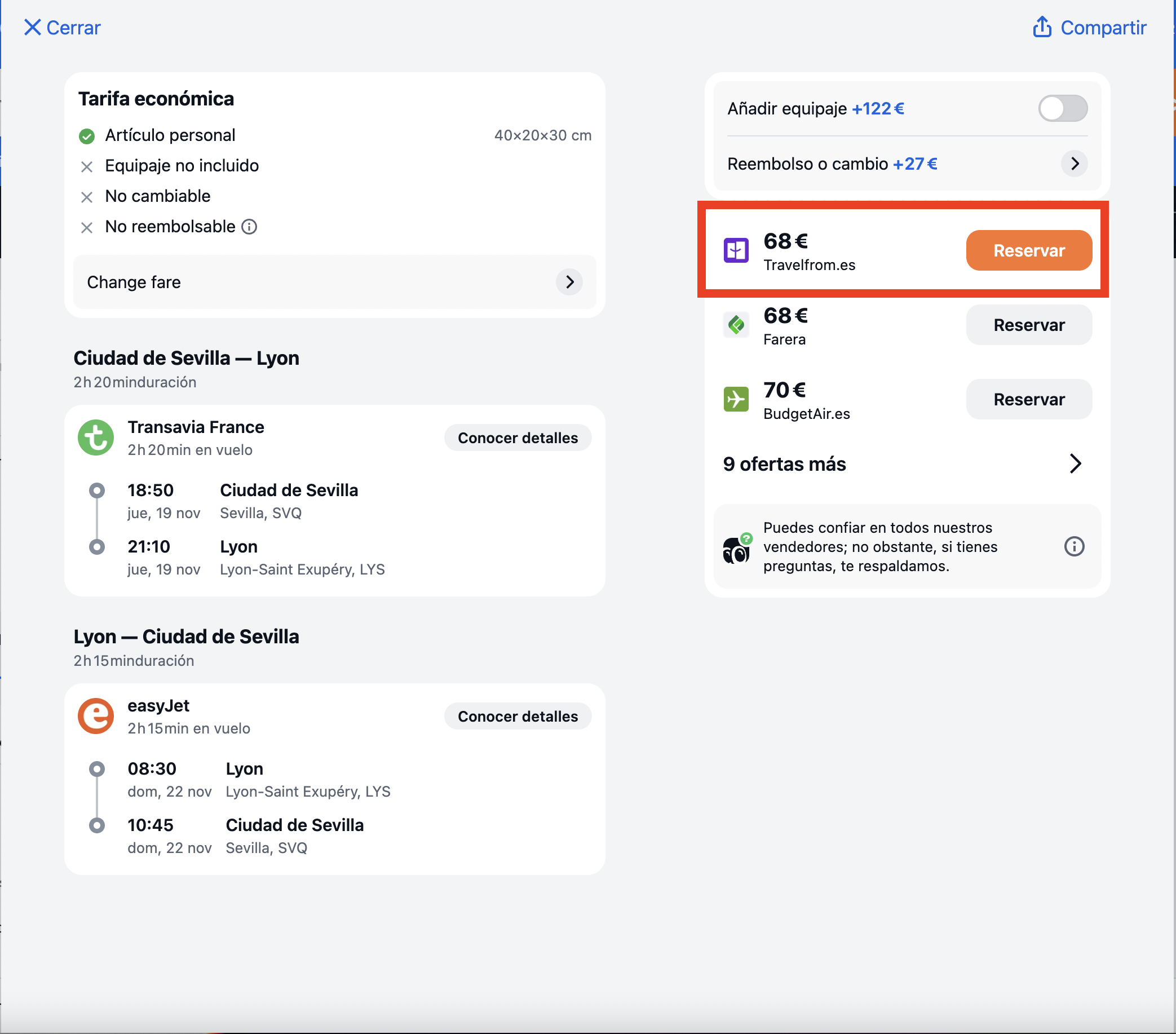The height and width of the screenshot is (1034, 1176).
Task: Click Reservar for BudgetAir.es offer
Action: click(x=1028, y=399)
